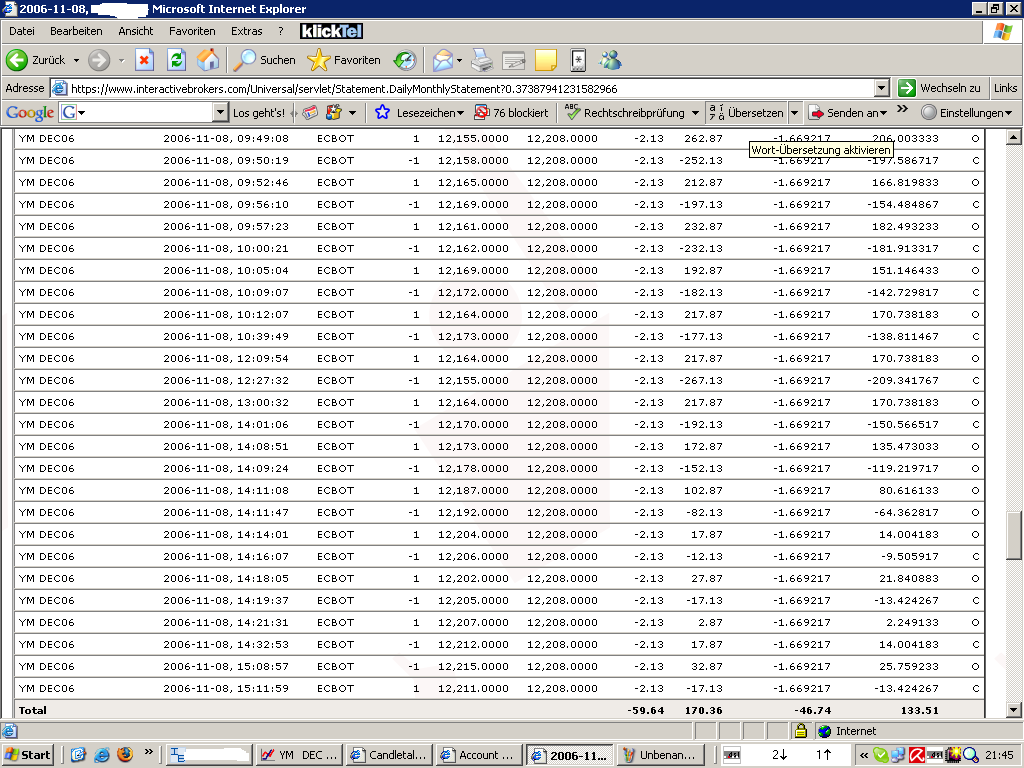This screenshot has width=1024, height=768.
Task: Refresh the page with the reload icon
Action: click(x=176, y=60)
